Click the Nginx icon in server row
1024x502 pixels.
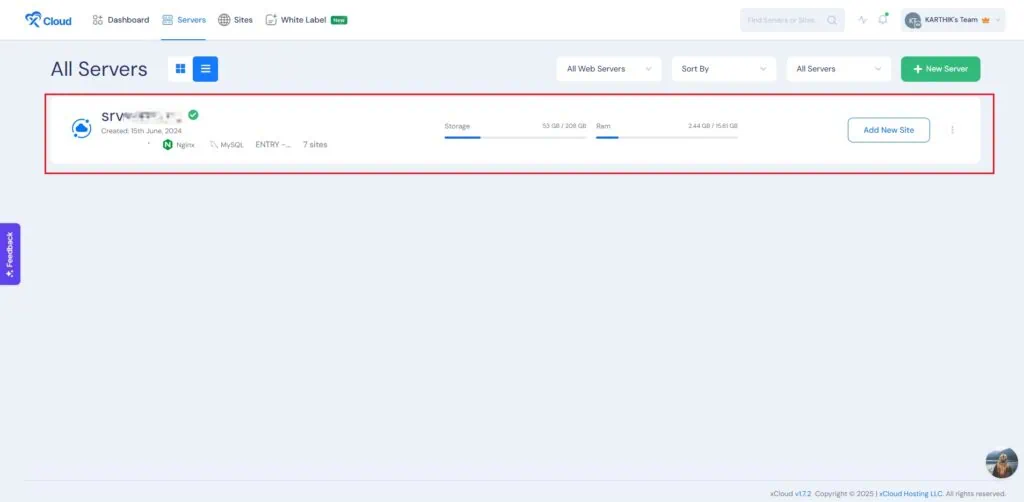168,145
